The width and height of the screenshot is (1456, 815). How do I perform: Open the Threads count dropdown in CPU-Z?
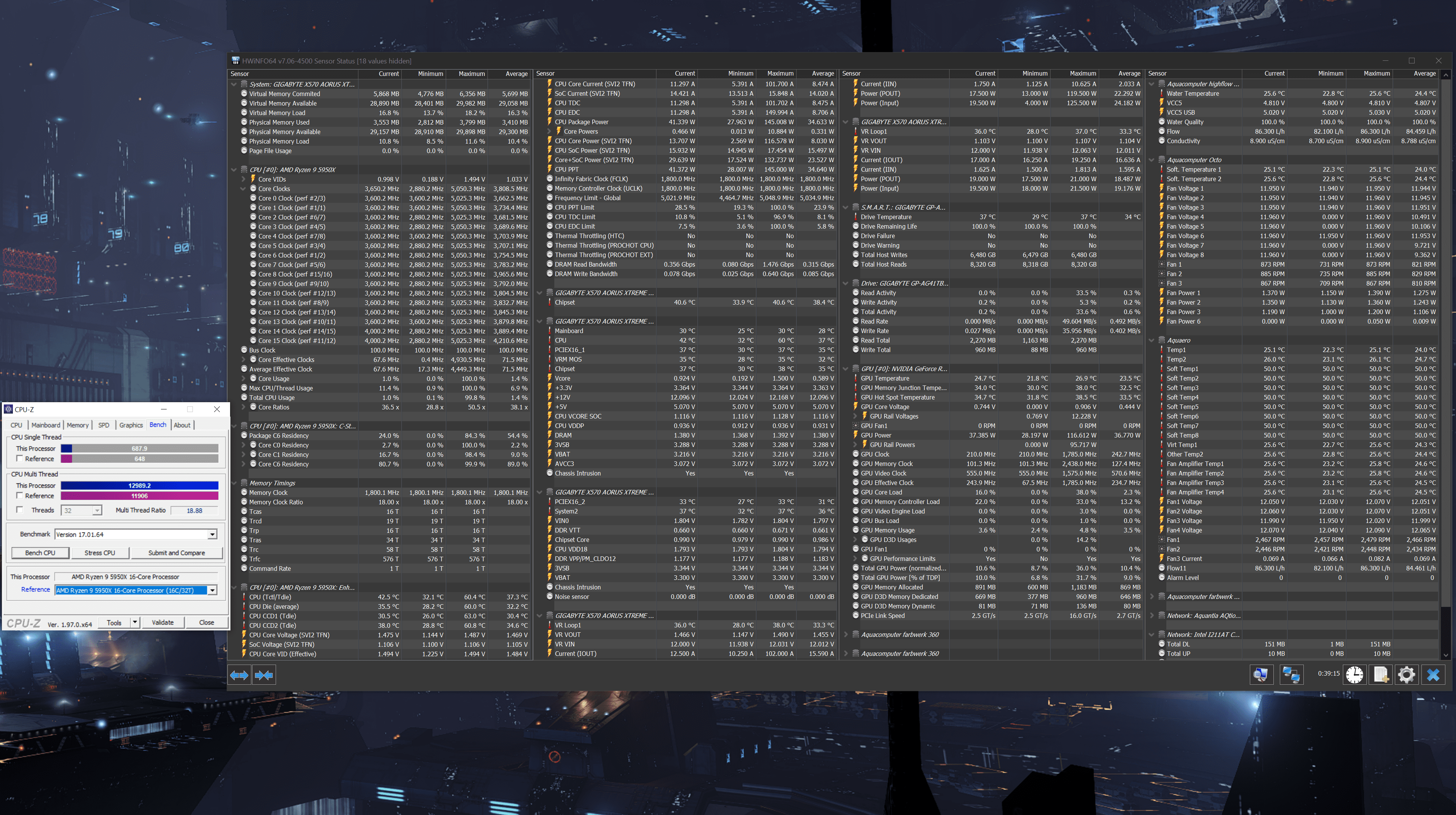97,511
